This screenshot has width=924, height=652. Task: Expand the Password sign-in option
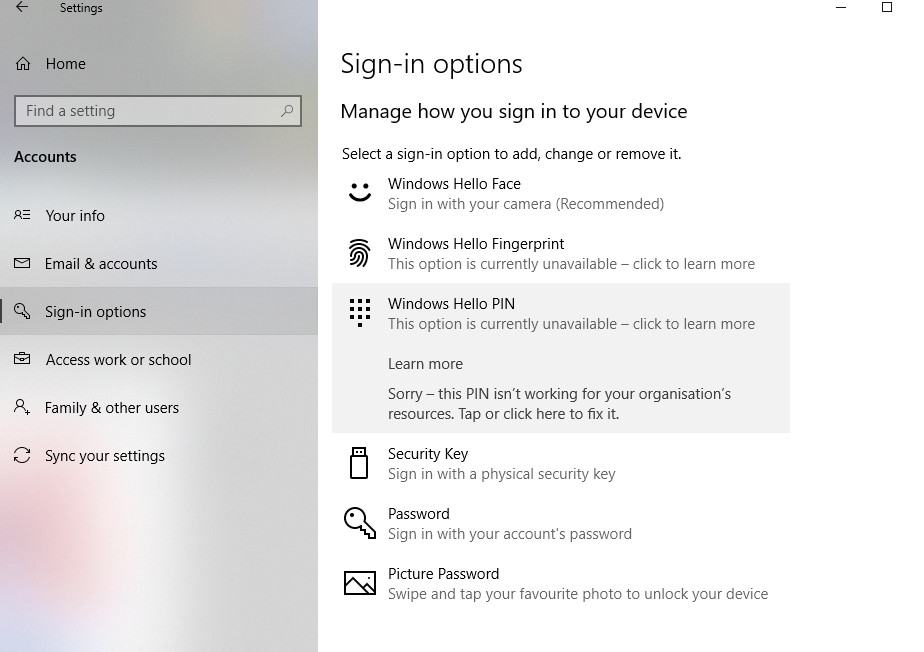tap(561, 523)
